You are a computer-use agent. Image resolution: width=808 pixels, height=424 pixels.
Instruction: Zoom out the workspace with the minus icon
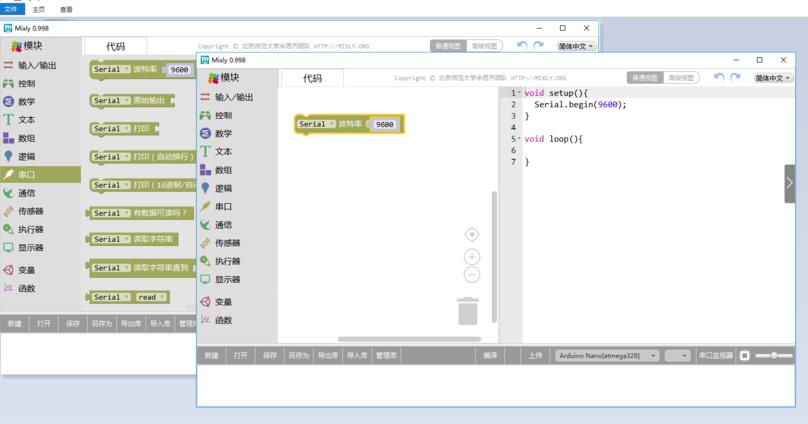point(472,275)
